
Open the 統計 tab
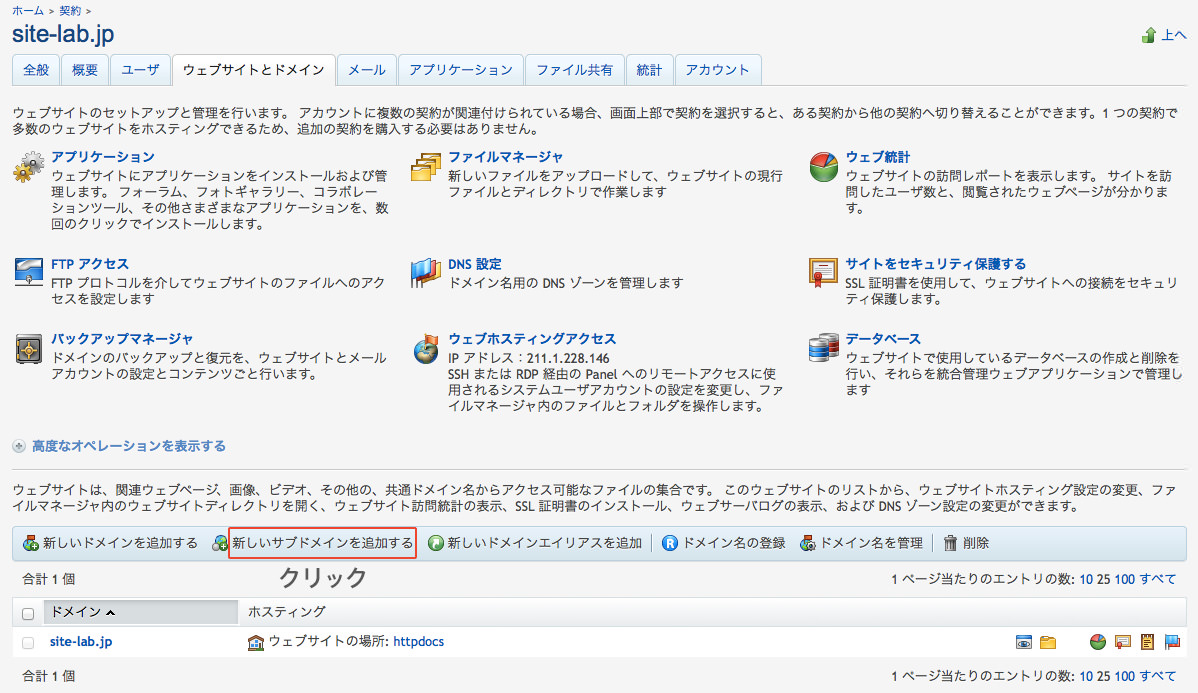click(649, 70)
